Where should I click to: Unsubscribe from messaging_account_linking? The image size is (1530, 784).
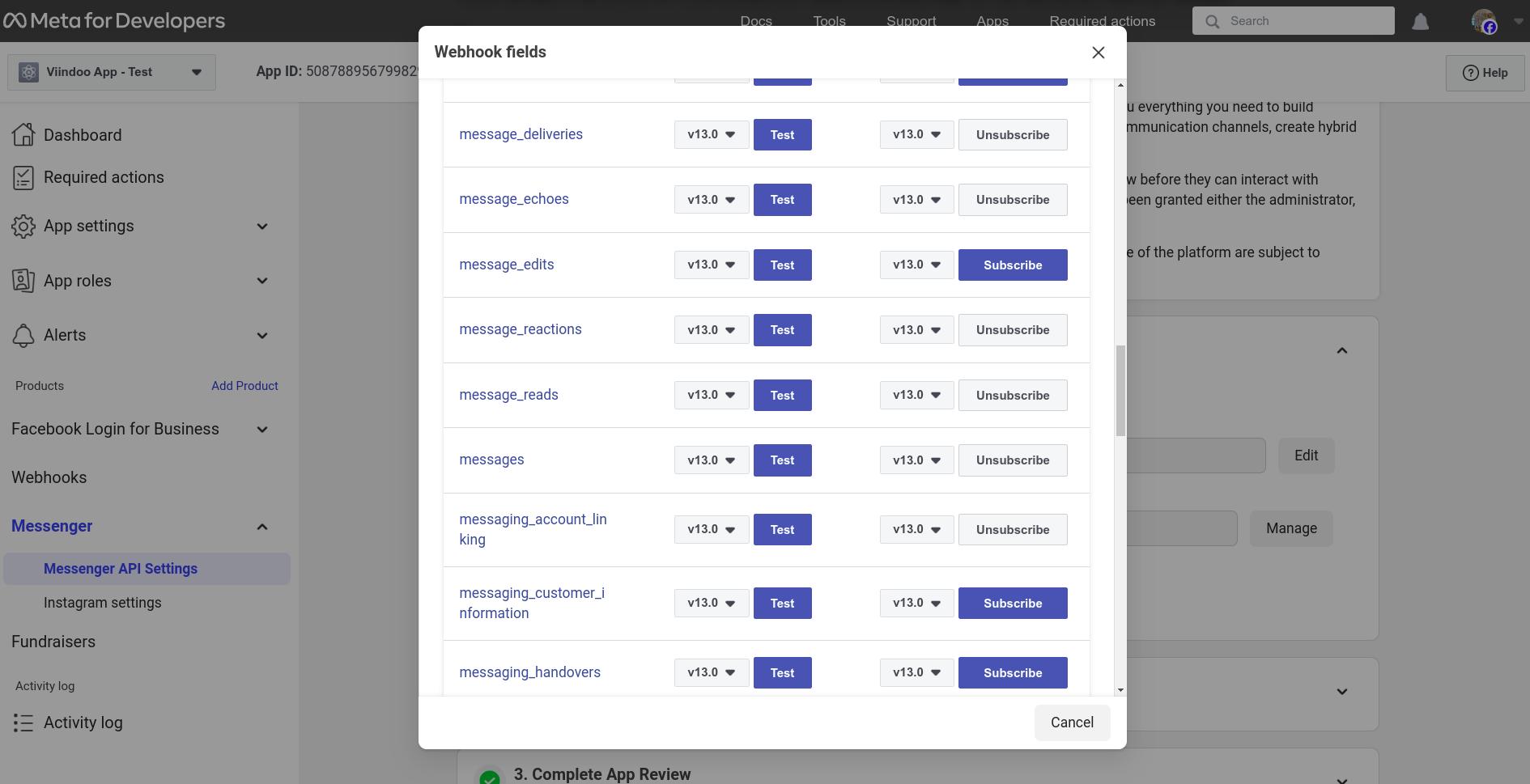(1013, 529)
